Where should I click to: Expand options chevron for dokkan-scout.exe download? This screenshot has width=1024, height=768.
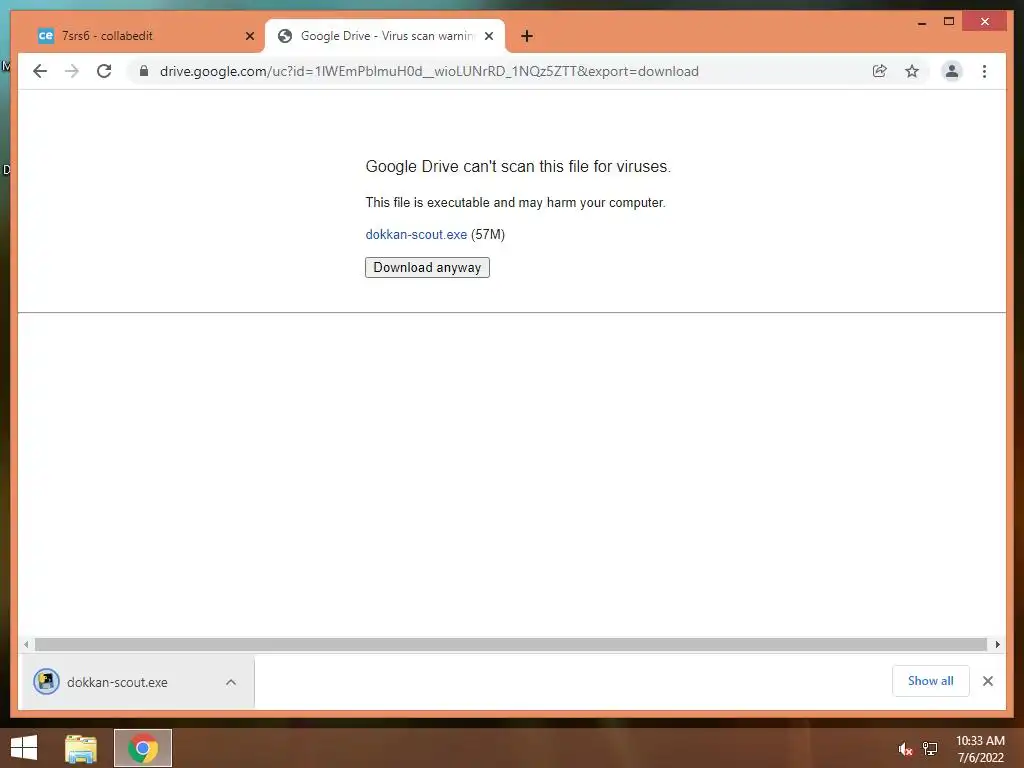(x=231, y=682)
